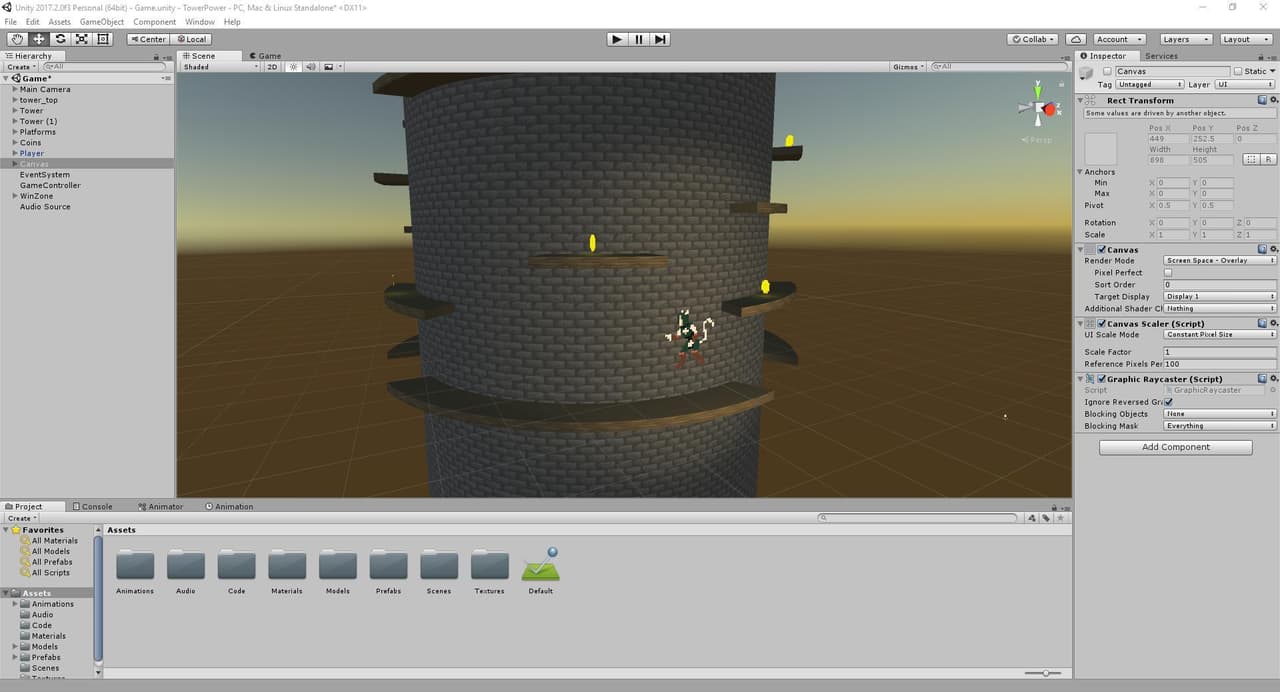Click the Scale Factor input field
1280x692 pixels.
pos(1220,352)
